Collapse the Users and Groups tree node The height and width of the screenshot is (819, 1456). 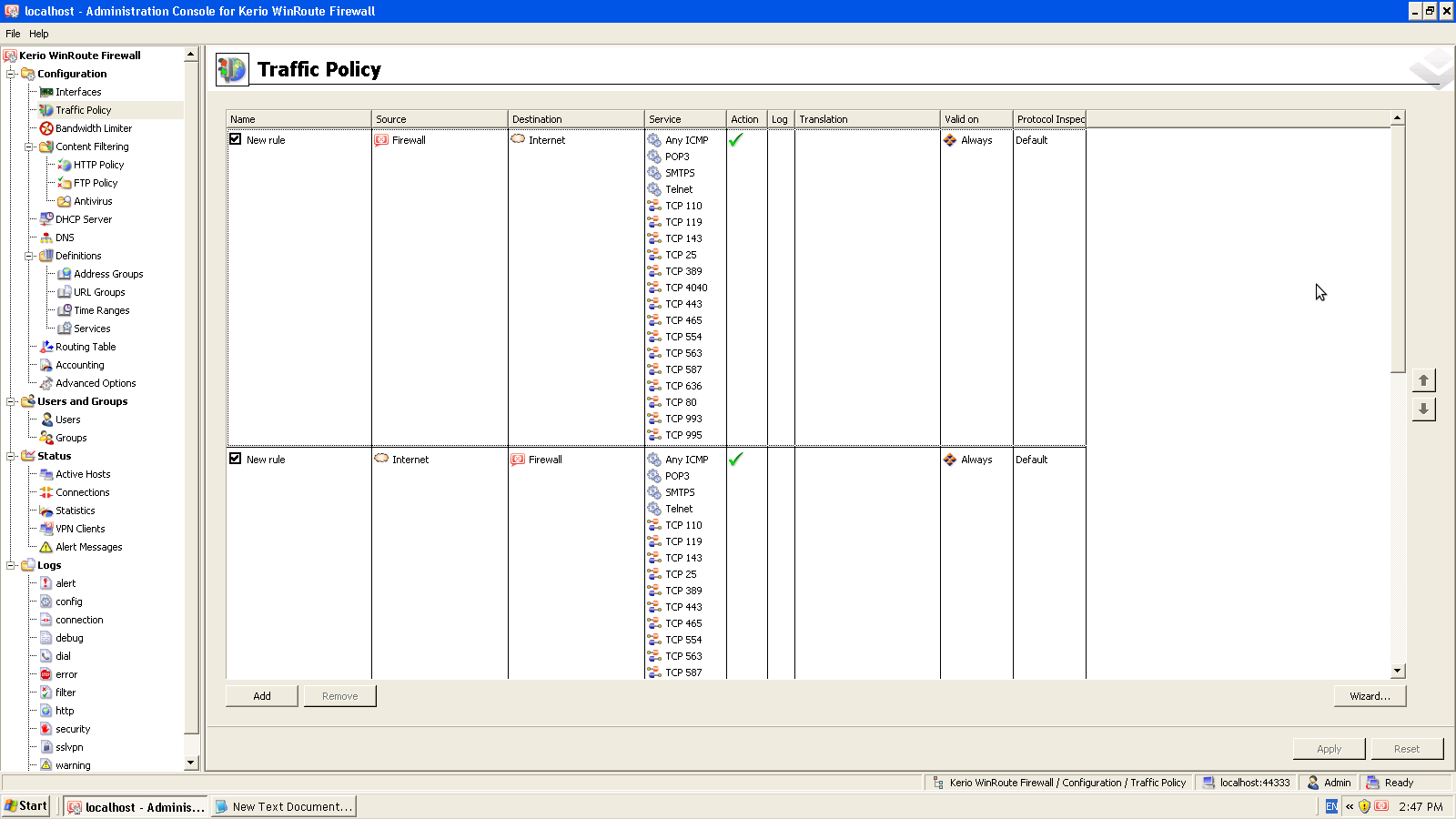(x=11, y=401)
